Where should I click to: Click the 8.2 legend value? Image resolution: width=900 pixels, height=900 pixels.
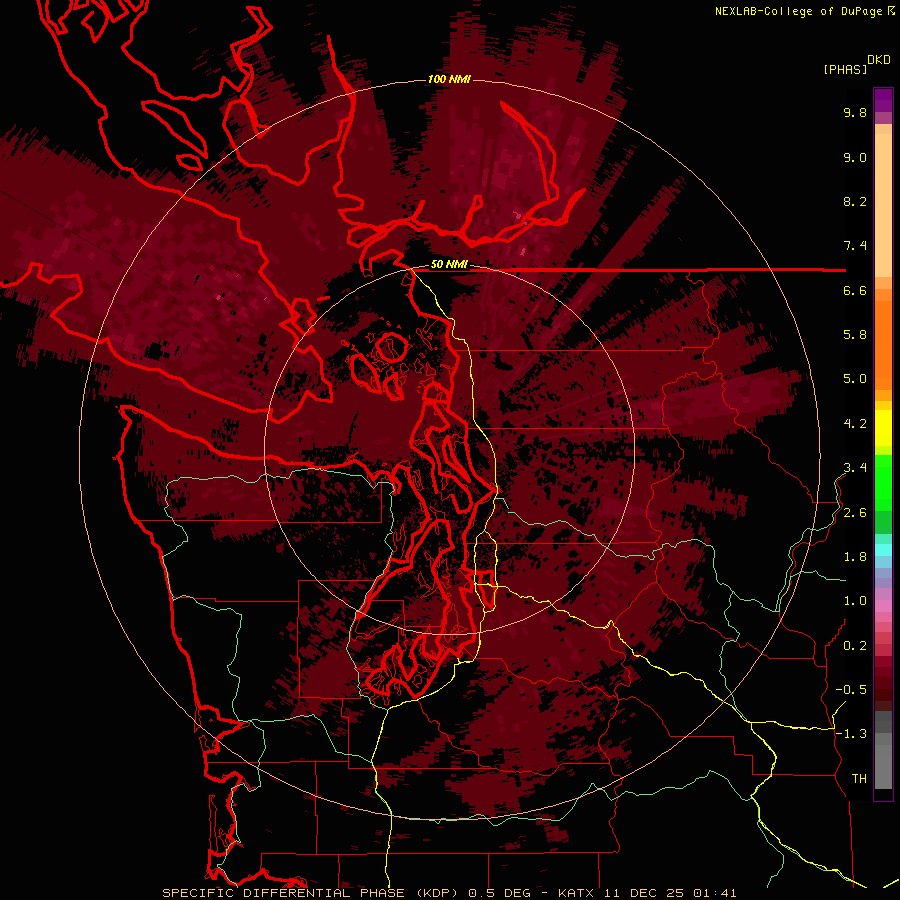(855, 201)
